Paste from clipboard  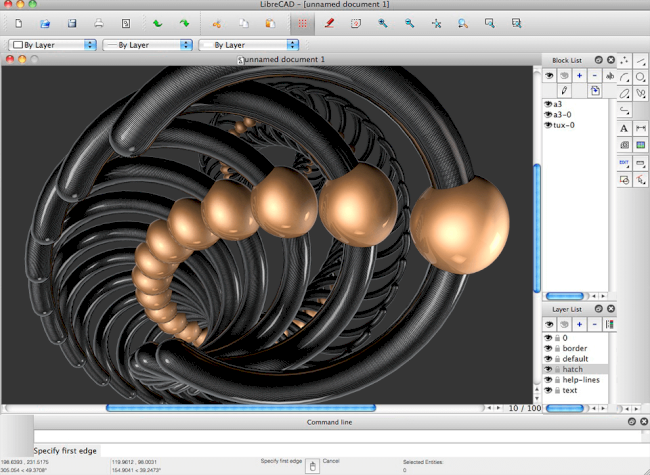pos(270,23)
